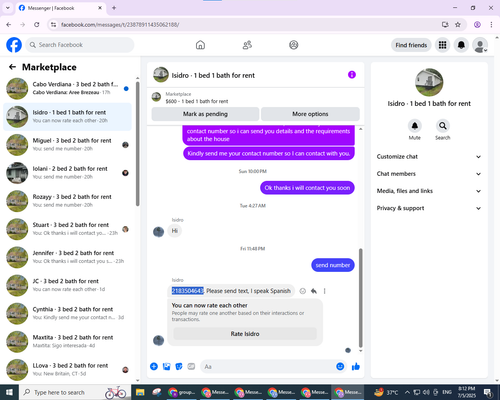Image resolution: width=500 pixels, height=400 pixels.
Task: Expand Customize chat section
Action: pyautogui.click(x=429, y=157)
